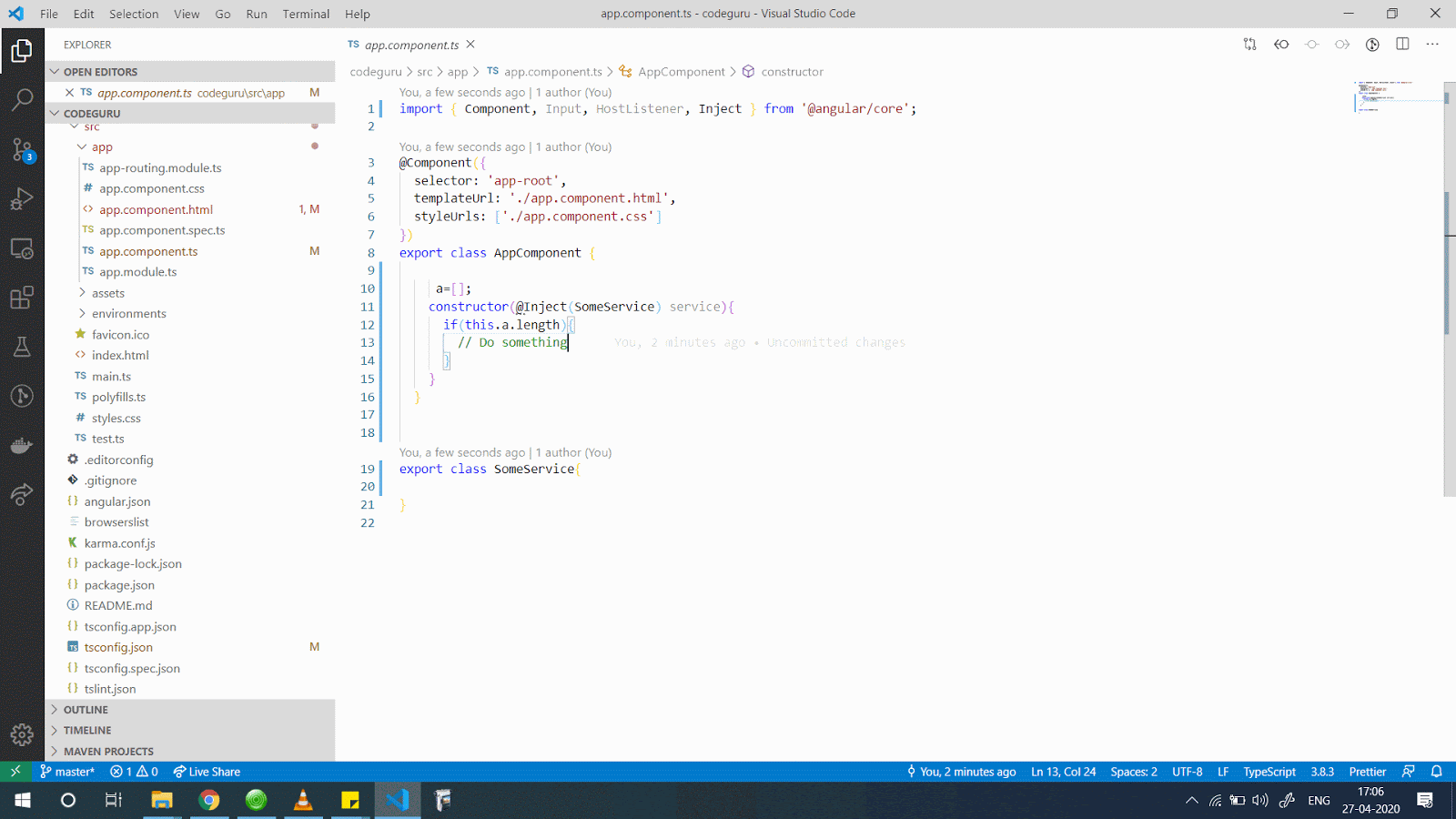Open the Search view in the Activity Bar
The height and width of the screenshot is (819, 1456).
tap(22, 100)
